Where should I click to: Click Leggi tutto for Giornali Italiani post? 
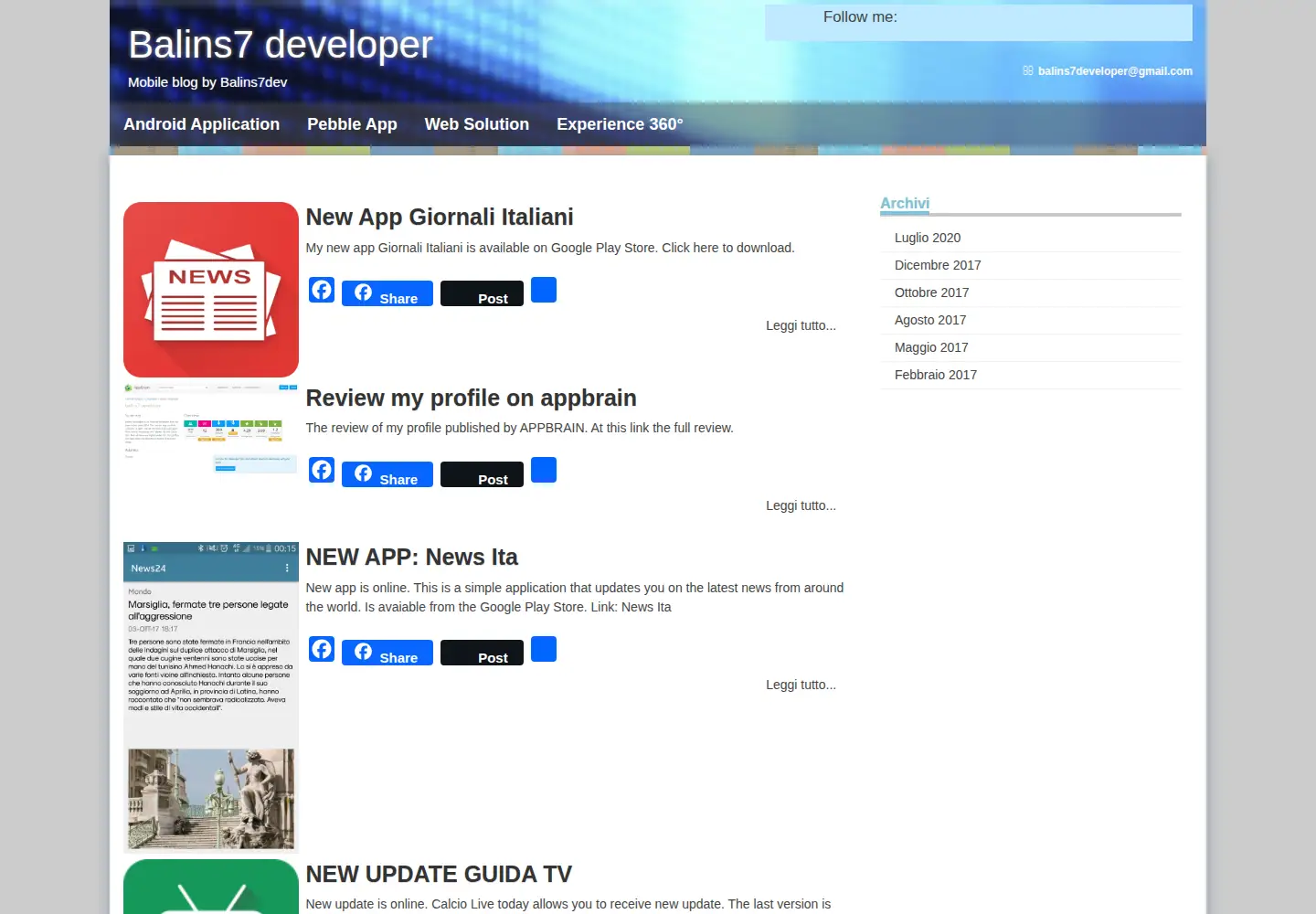801,325
